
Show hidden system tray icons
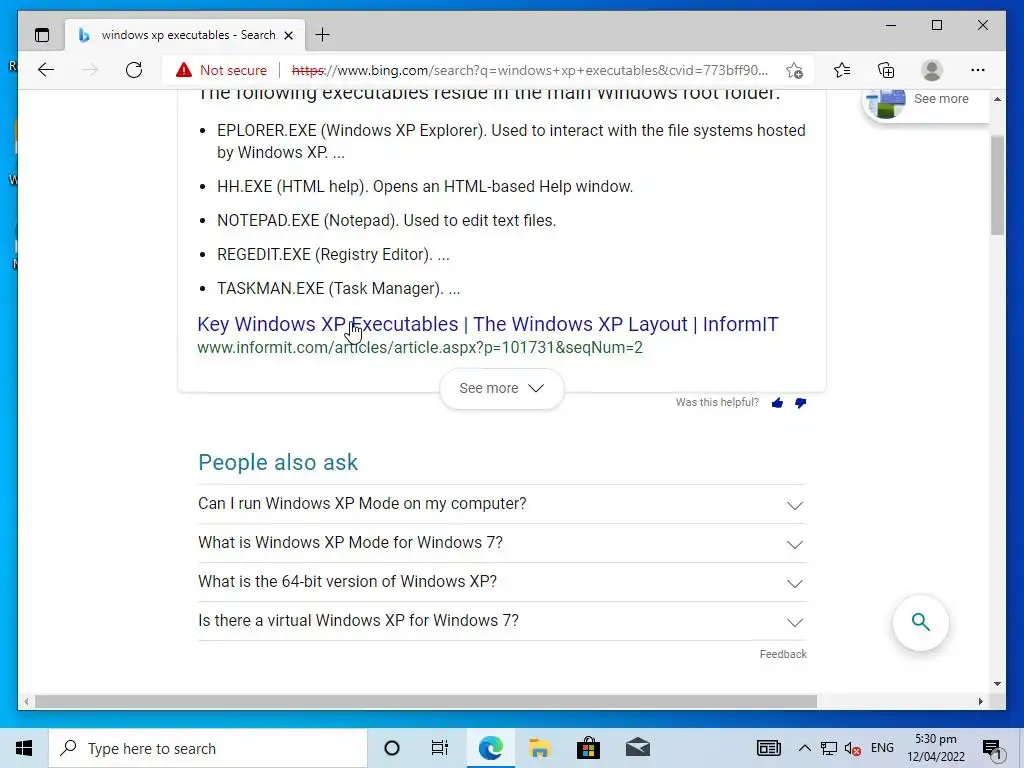click(x=805, y=748)
